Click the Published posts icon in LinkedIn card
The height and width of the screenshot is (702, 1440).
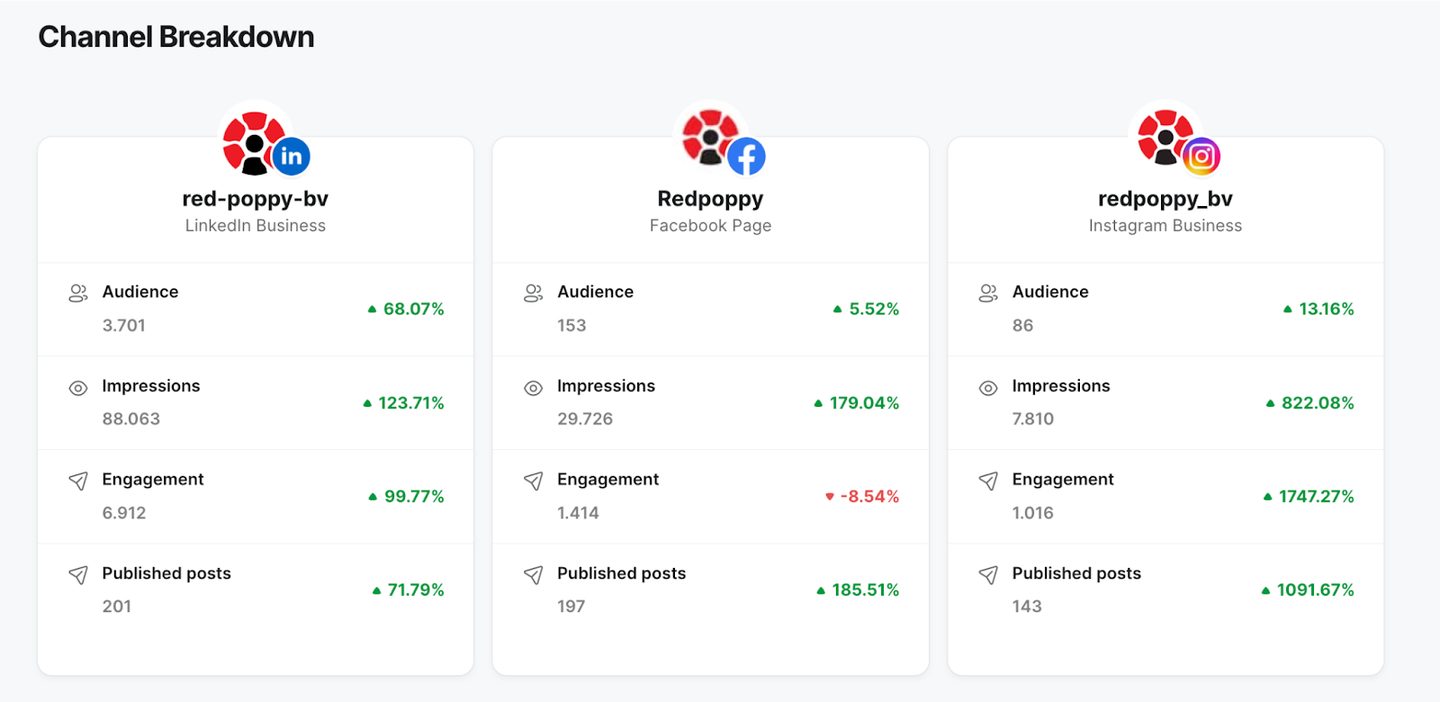click(78, 575)
